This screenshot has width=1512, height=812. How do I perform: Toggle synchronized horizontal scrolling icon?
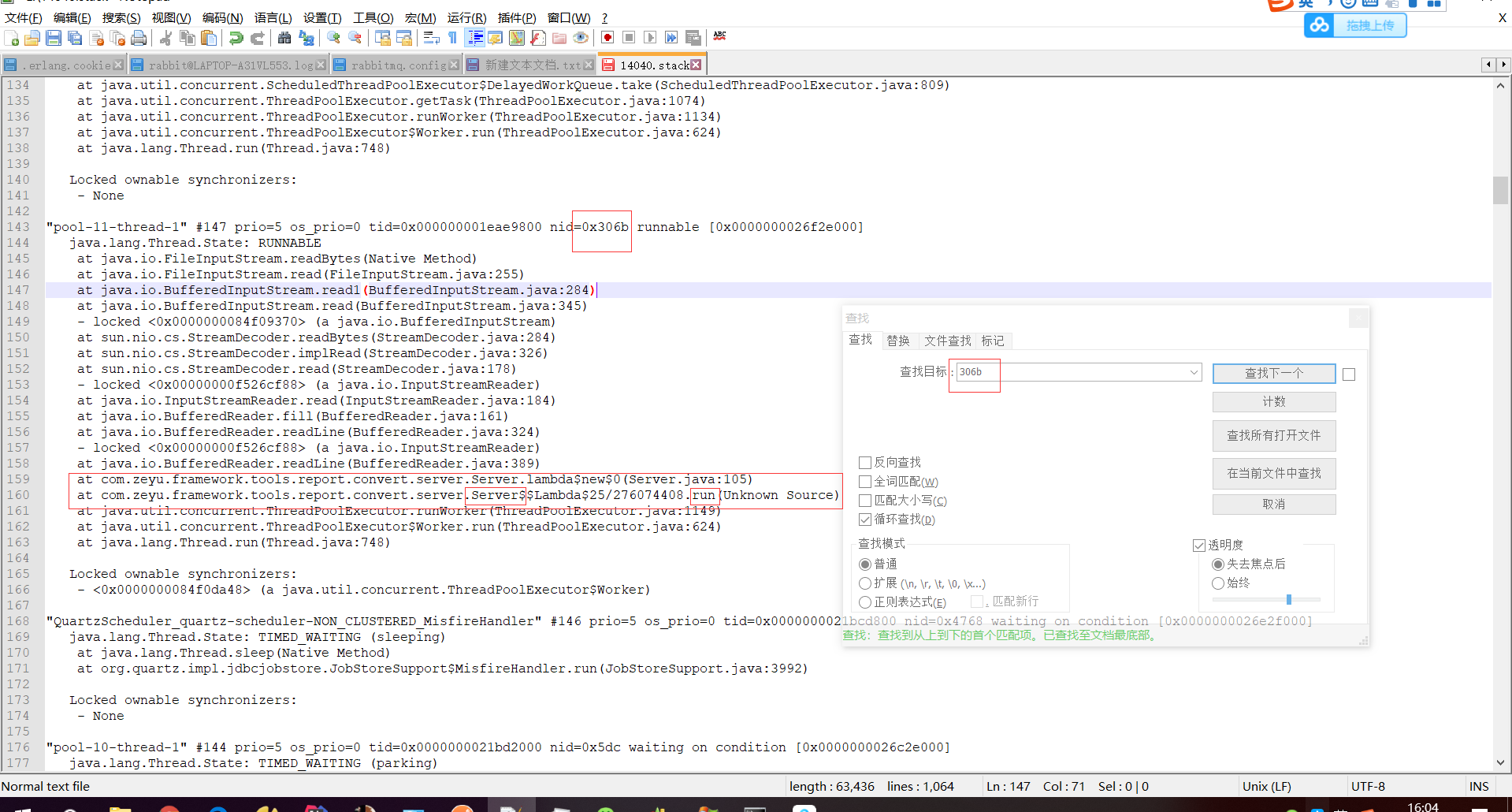point(404,38)
